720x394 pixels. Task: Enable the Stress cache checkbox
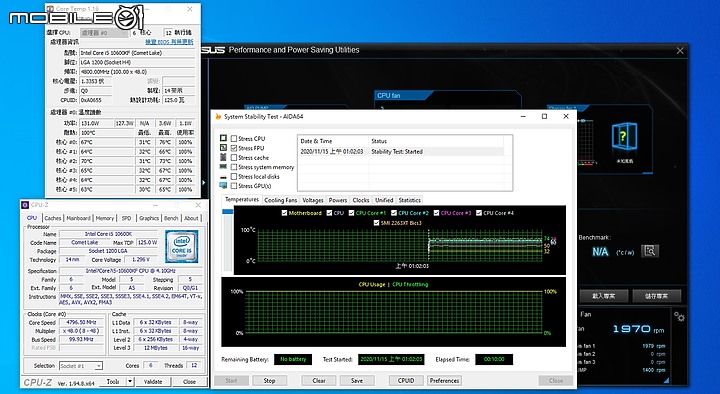coord(234,158)
